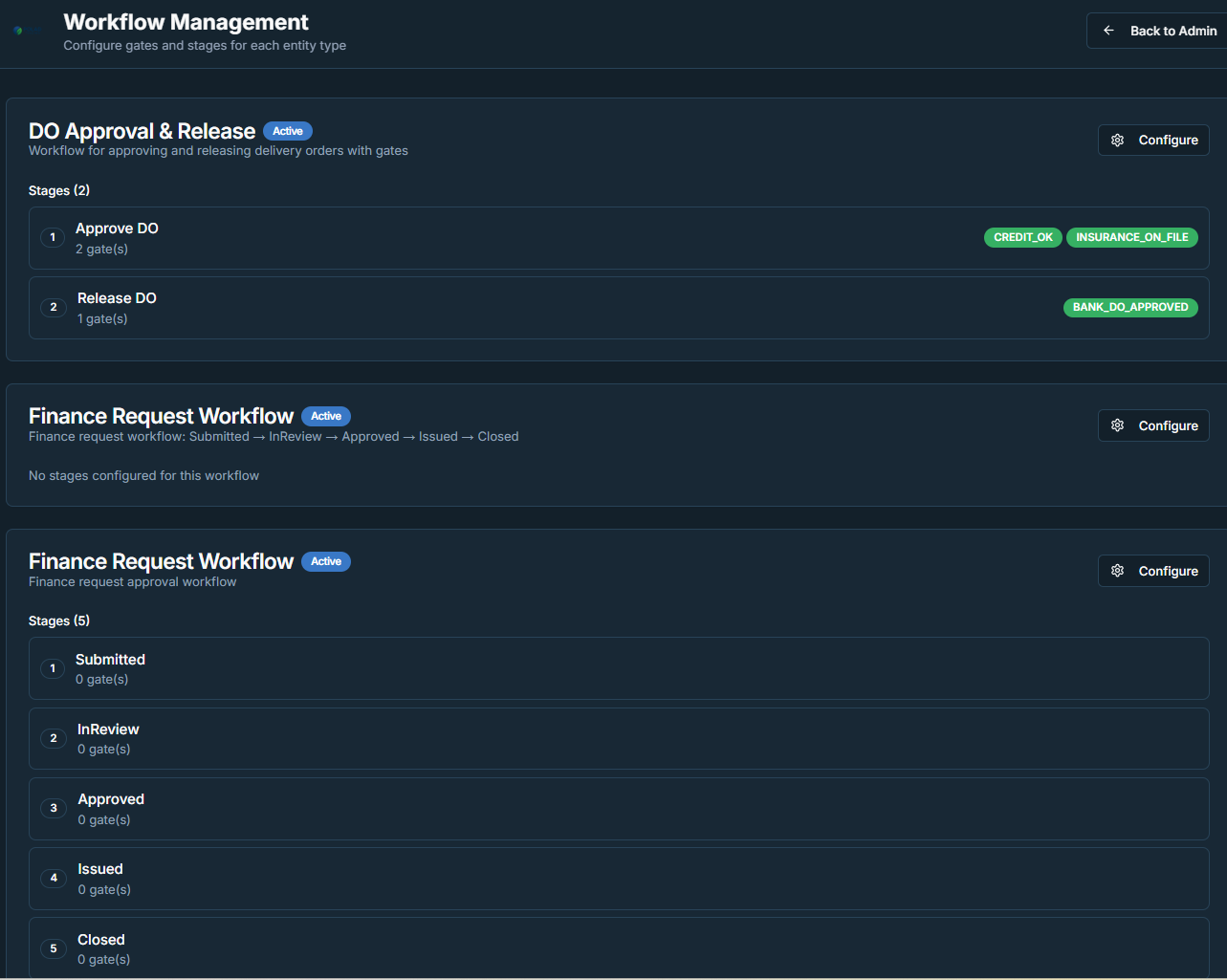Select the Release DO stage row
This screenshot has width=1227, height=980.
pos(619,308)
